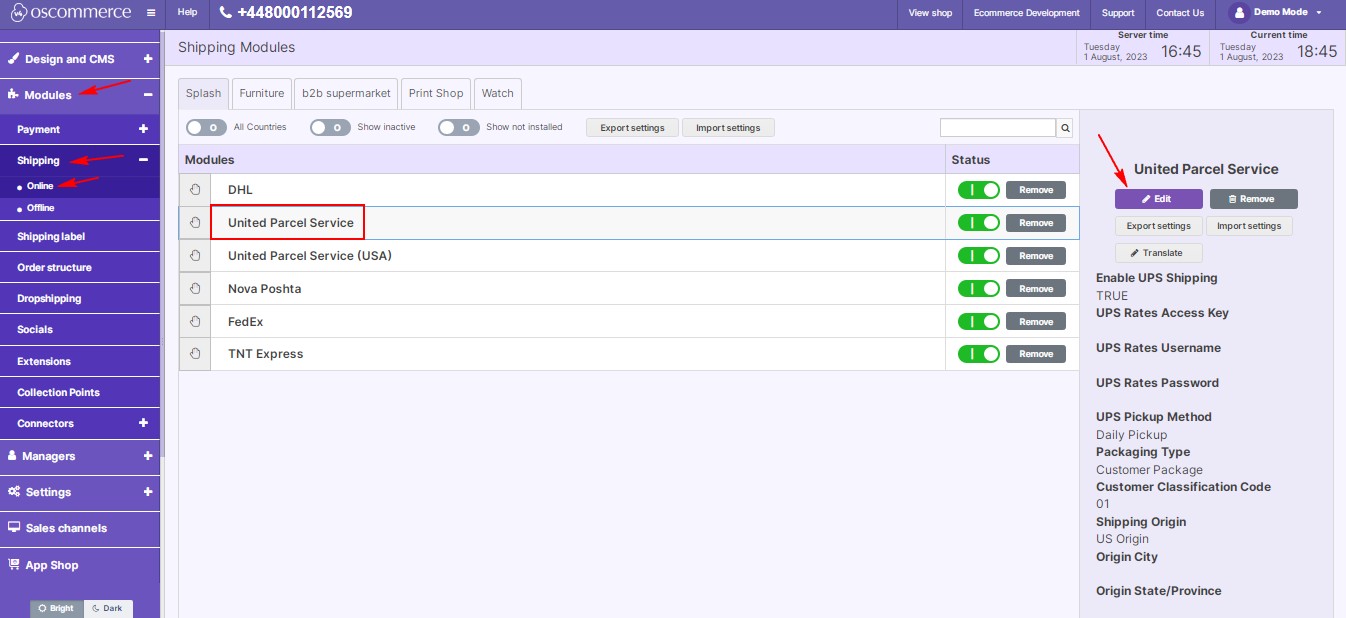Click Remove button in the FedEx row
Screen dimensions: 1346x618
point(1036,321)
